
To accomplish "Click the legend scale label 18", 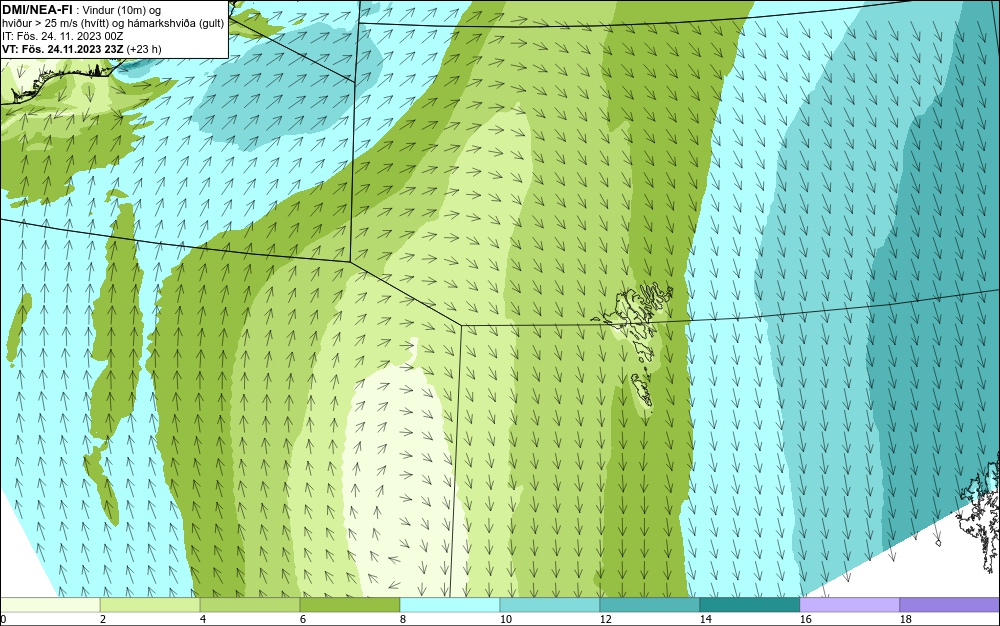I will 905,619.
